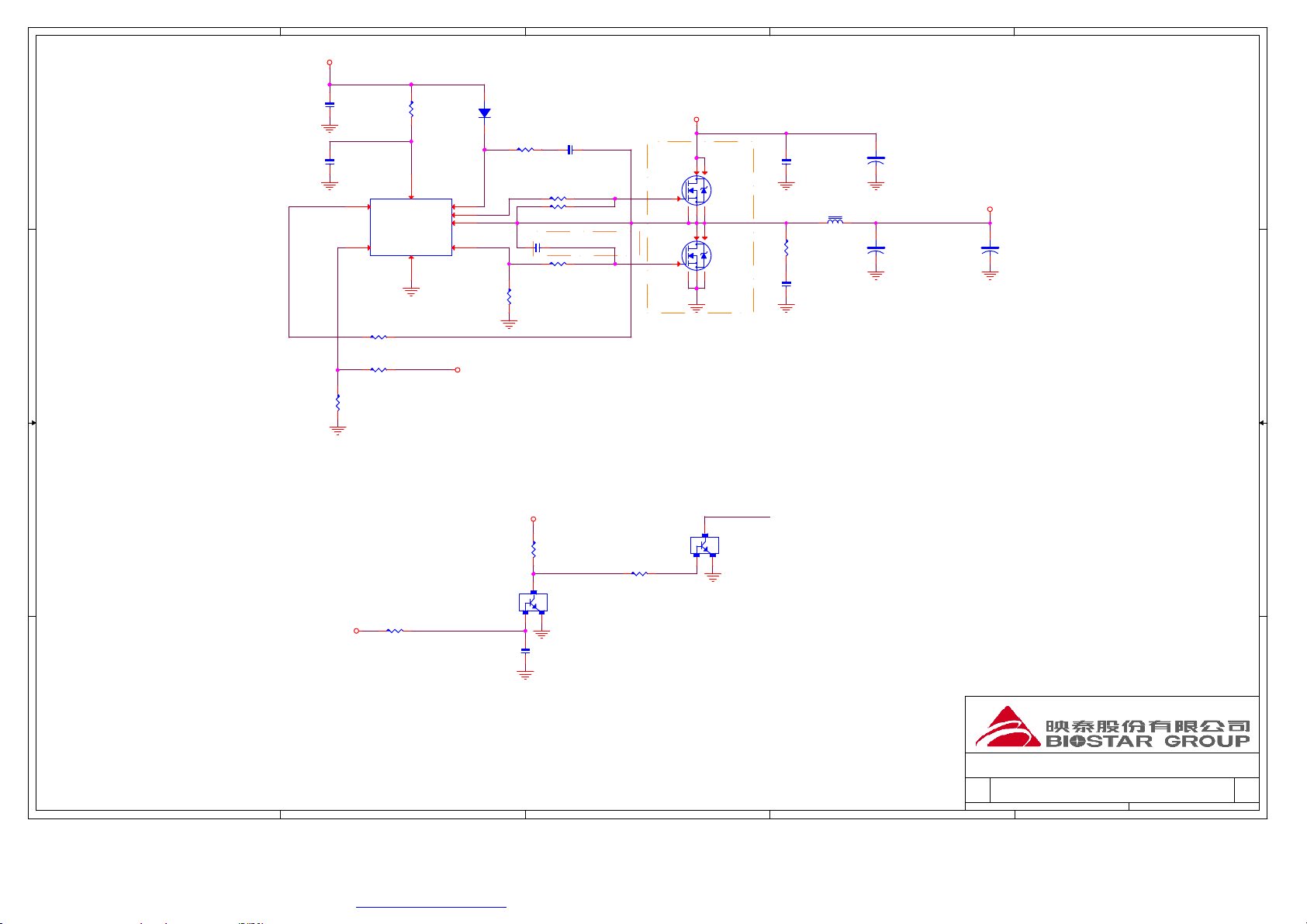This screenshot has width=1307, height=924.
Task: Click the open terminal circle right of the divider resistor
Action: tap(458, 370)
